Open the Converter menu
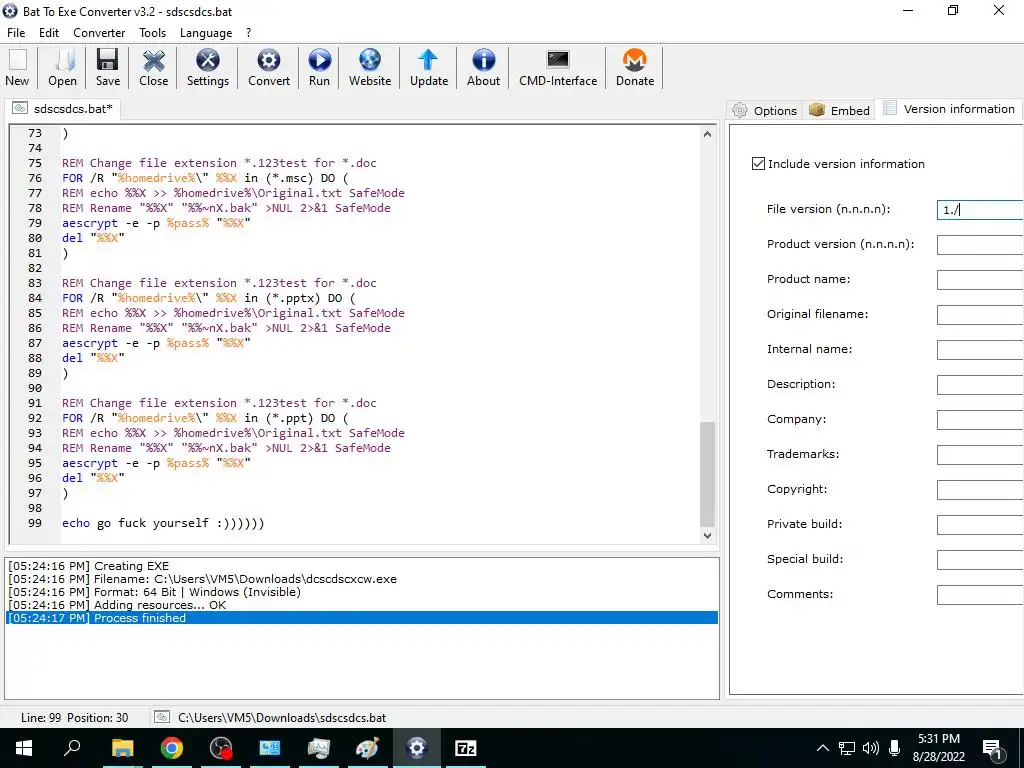This screenshot has width=1024, height=768. 99,33
